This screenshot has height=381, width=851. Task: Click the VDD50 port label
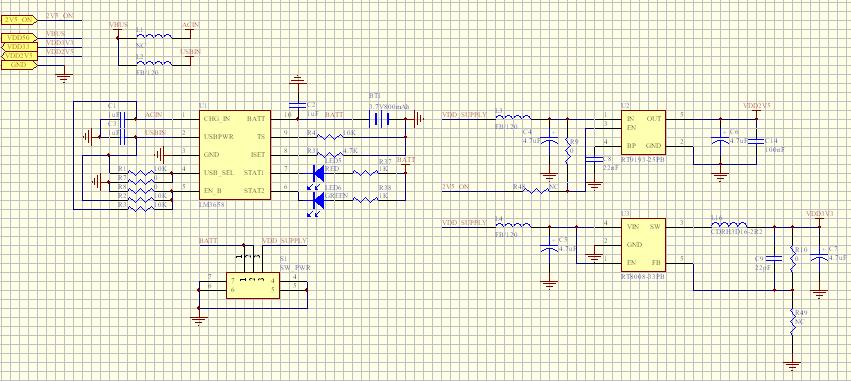[19, 38]
